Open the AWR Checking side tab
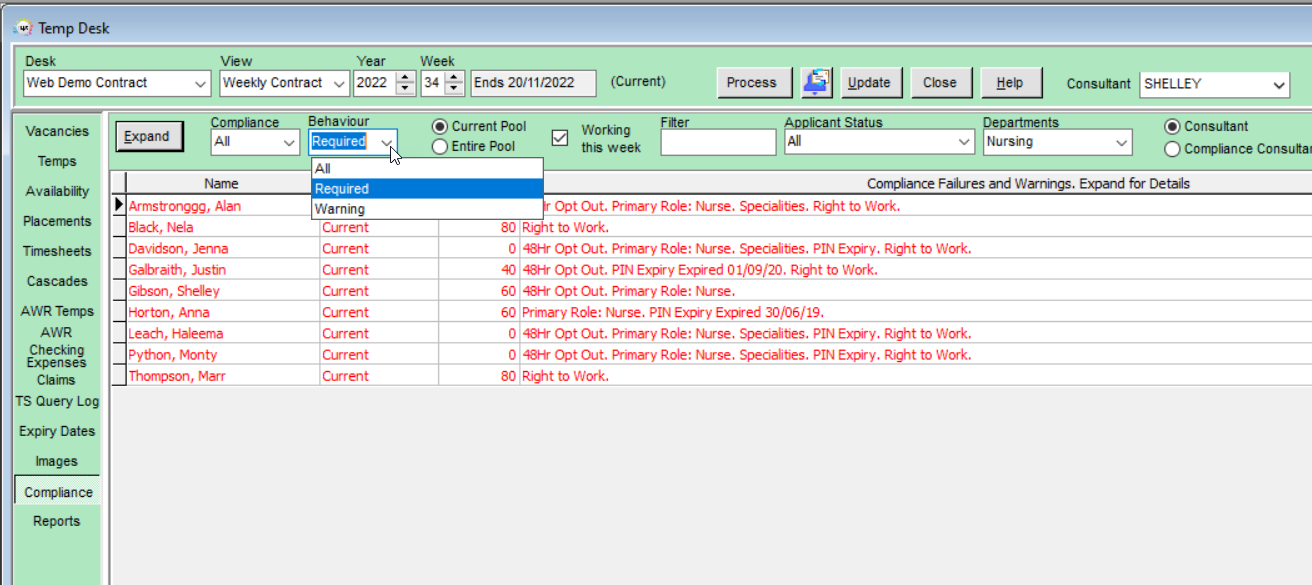 point(57,341)
